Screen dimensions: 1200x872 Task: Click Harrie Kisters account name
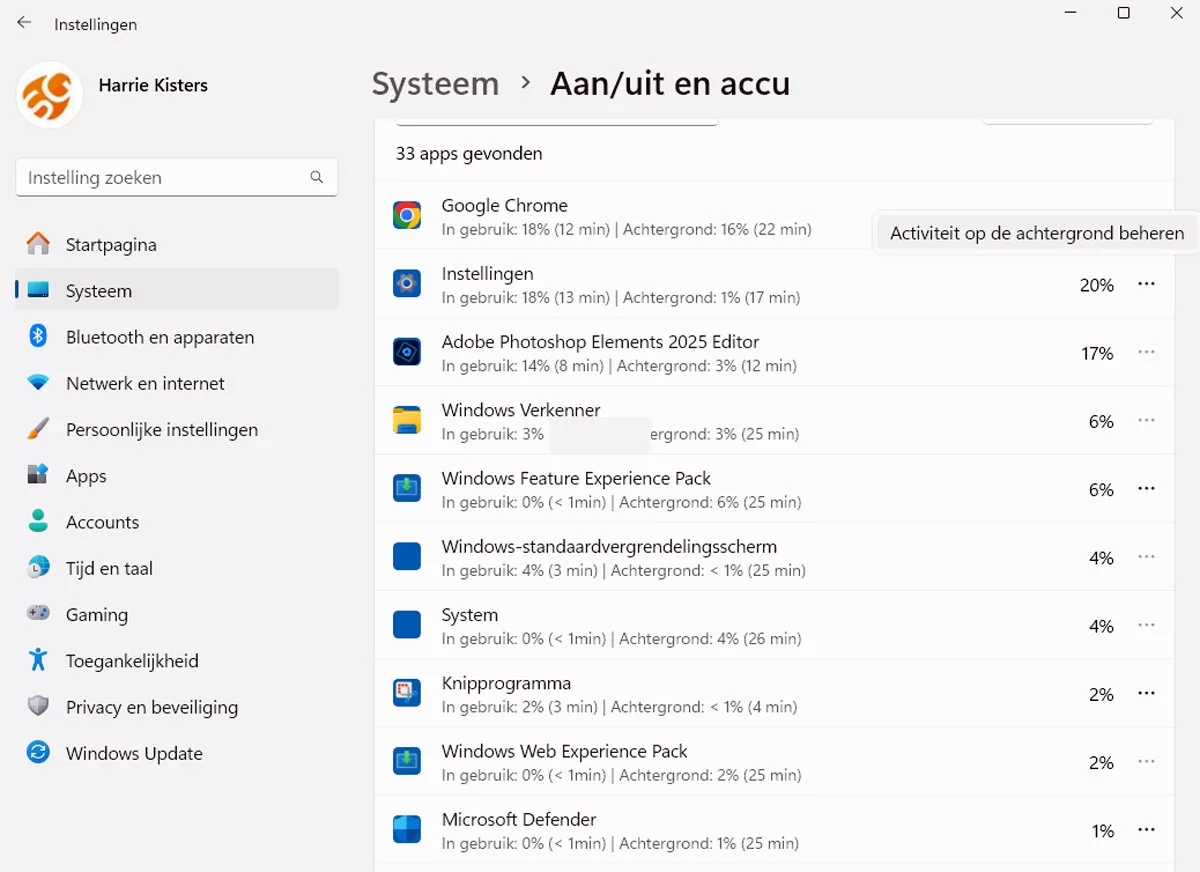click(153, 85)
